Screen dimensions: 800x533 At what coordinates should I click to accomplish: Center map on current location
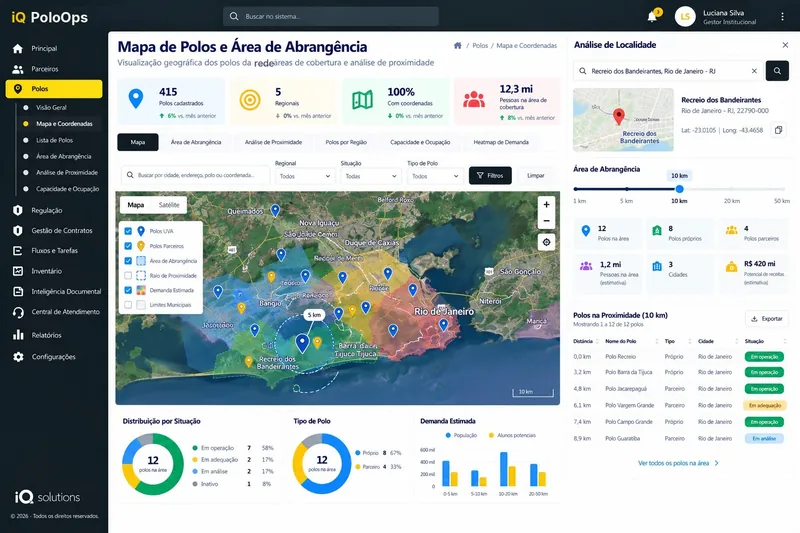[546, 242]
